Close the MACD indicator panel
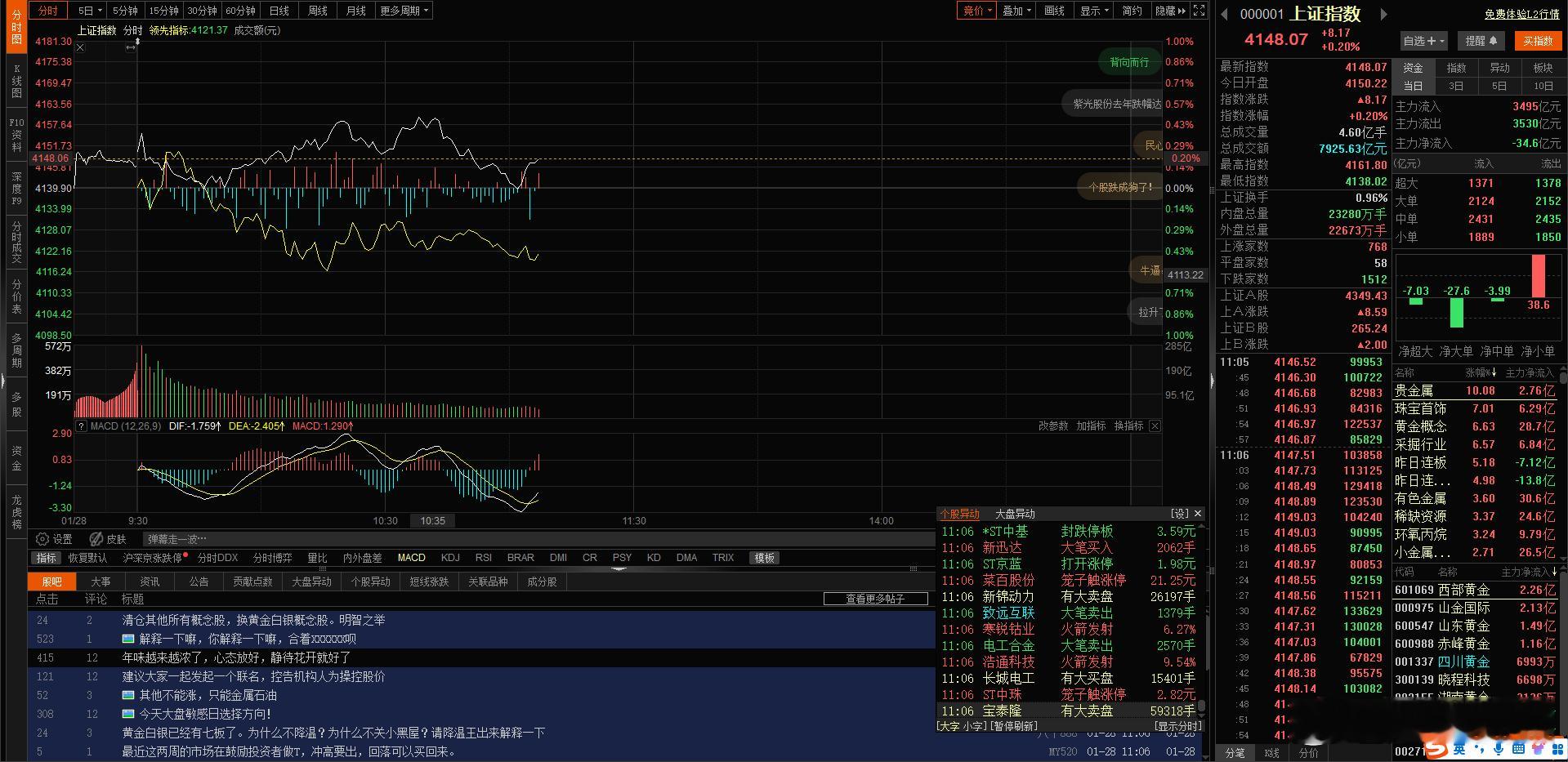This screenshot has width=1568, height=762. 1155,426
